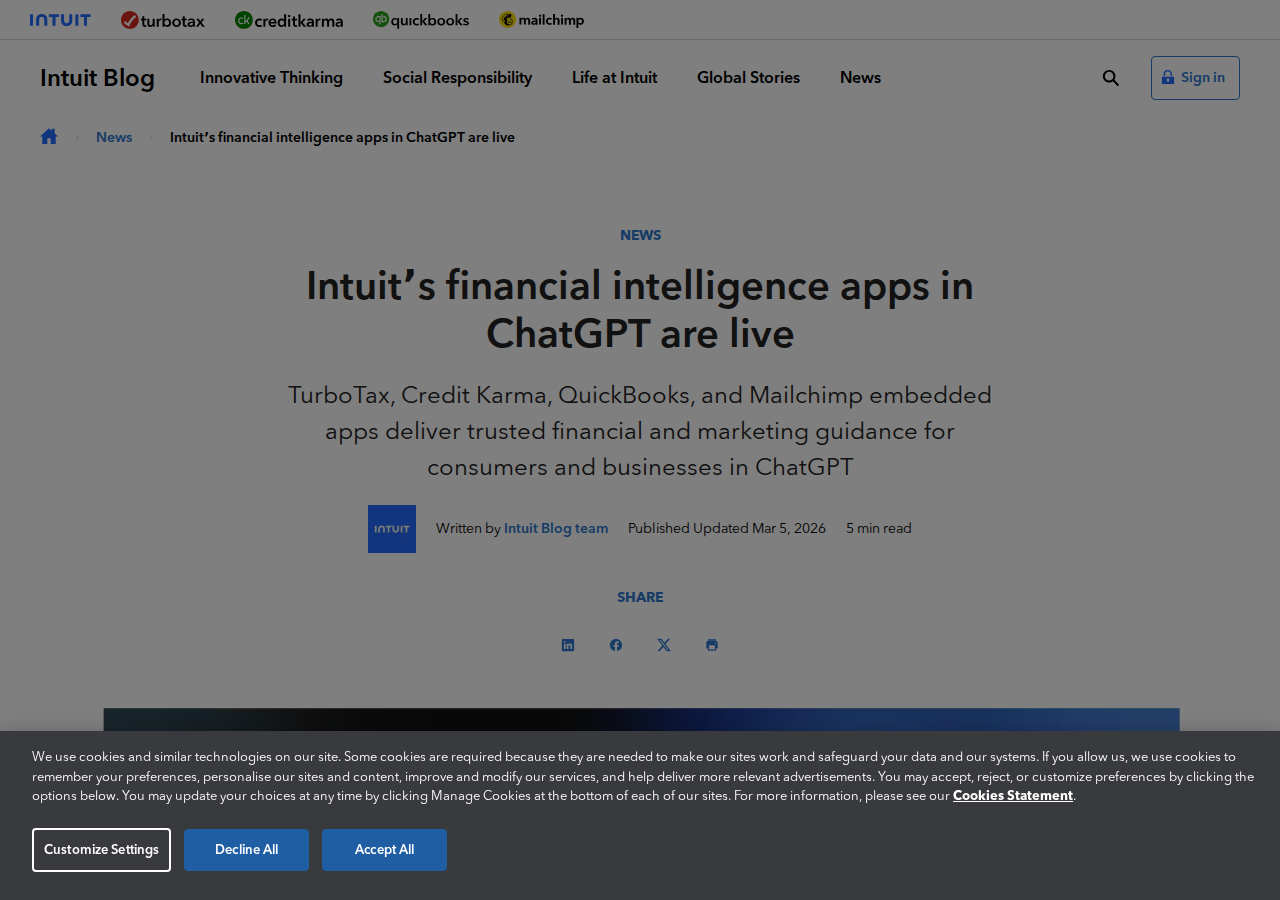Open the Intuit Blog site title

coord(97,78)
